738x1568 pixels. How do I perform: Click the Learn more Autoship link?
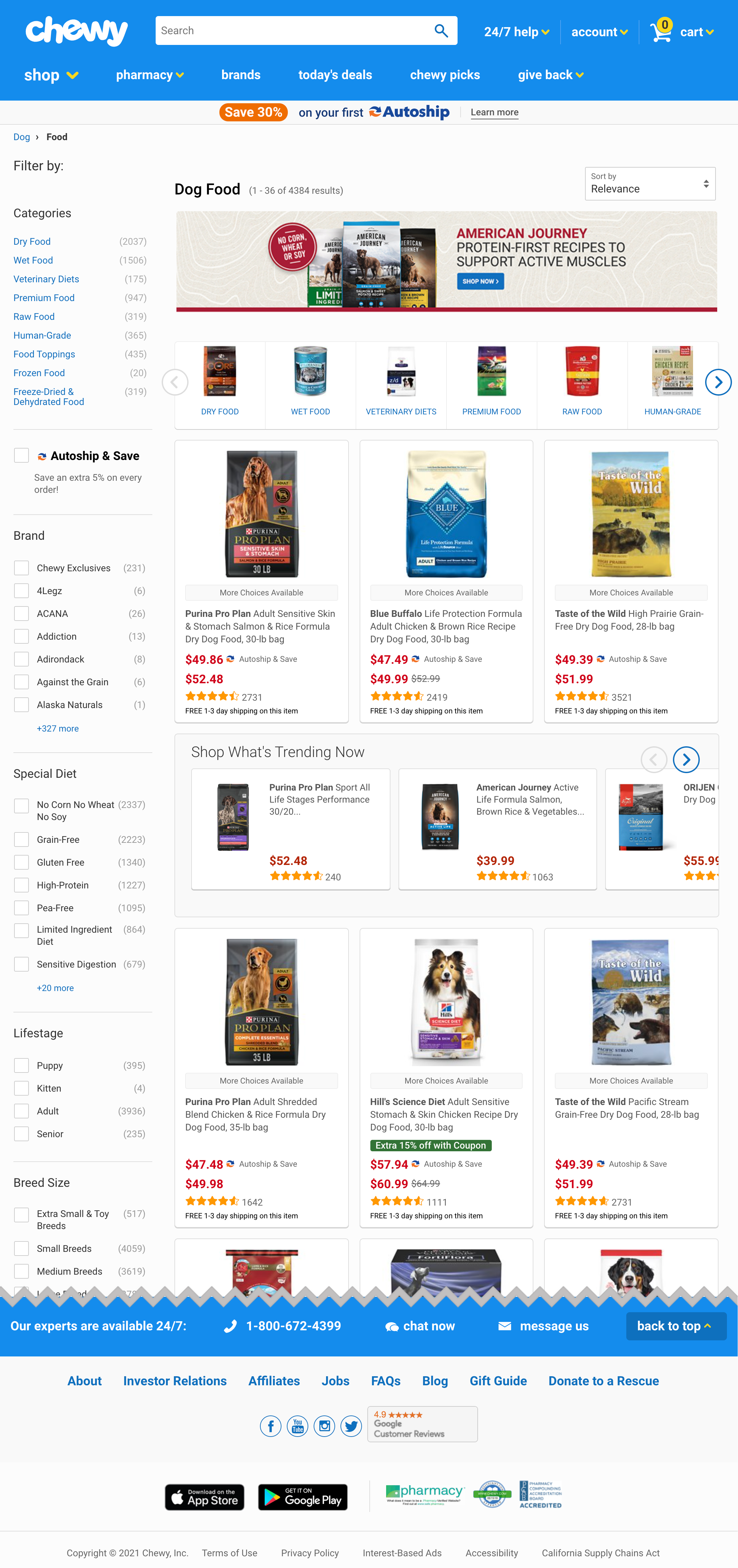coord(494,112)
